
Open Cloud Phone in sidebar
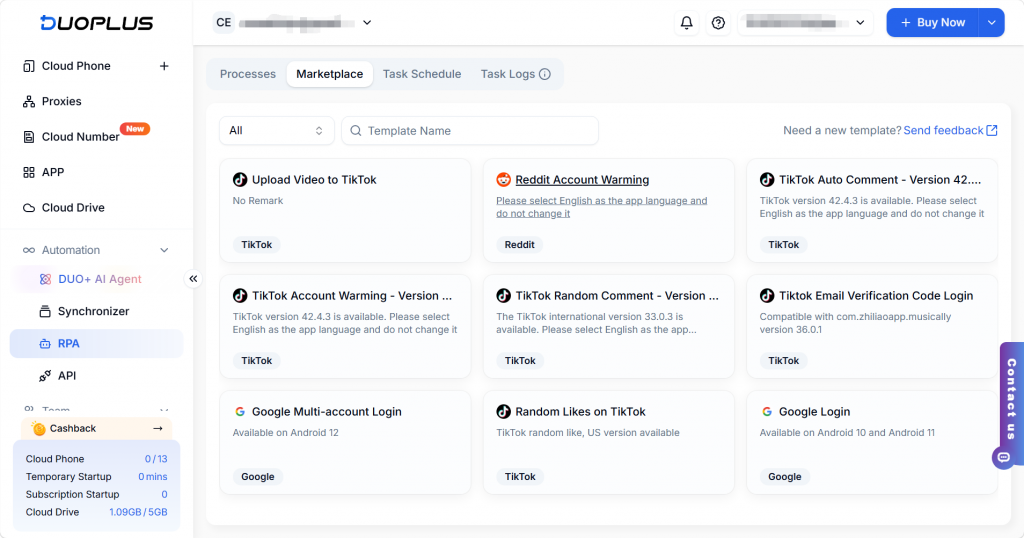click(76, 66)
